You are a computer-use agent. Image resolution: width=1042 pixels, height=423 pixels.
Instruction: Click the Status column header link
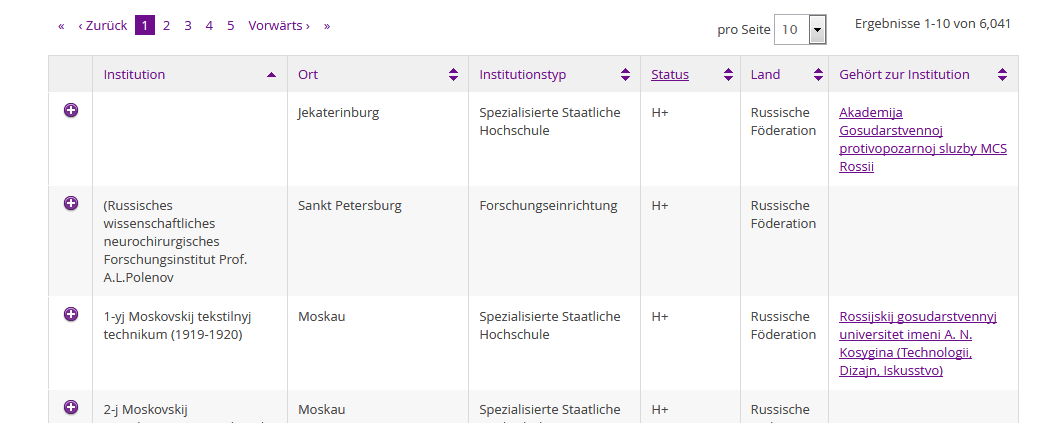point(670,75)
